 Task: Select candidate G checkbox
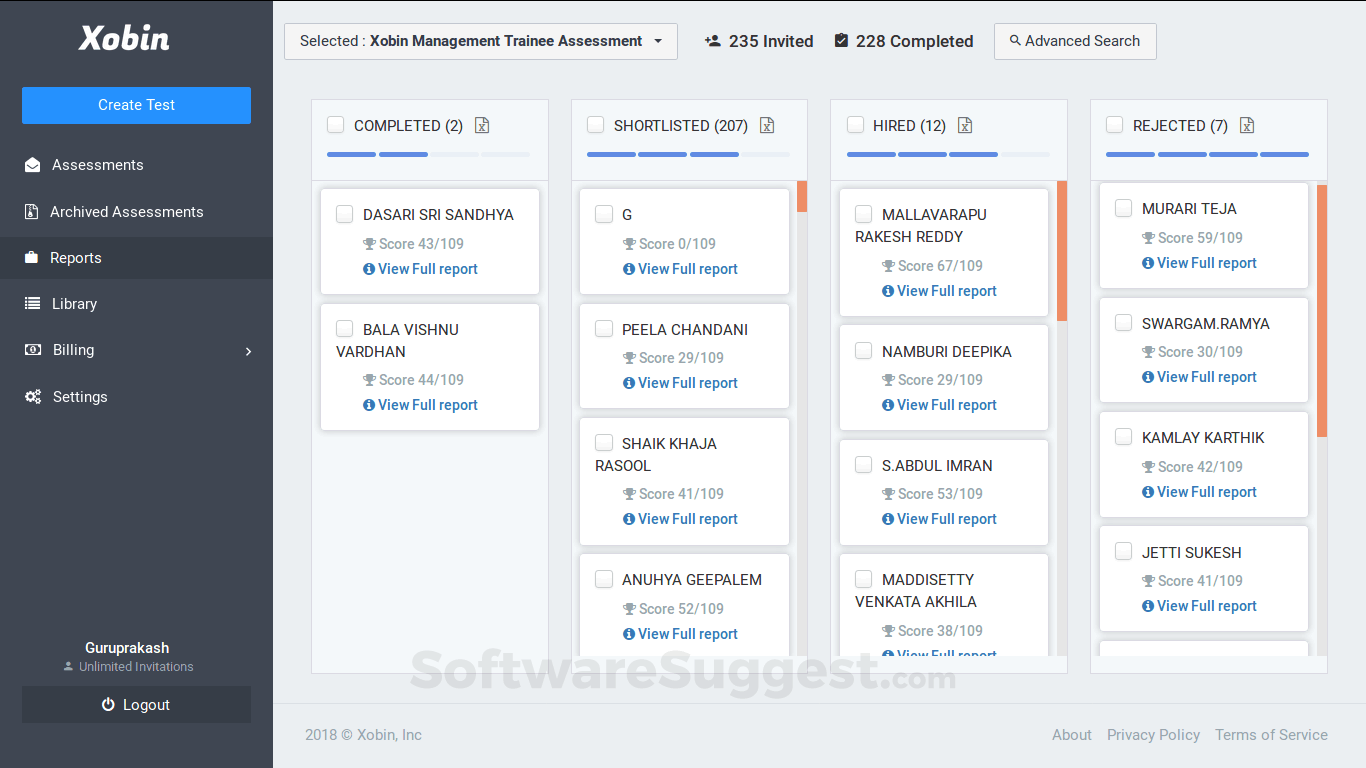604,214
